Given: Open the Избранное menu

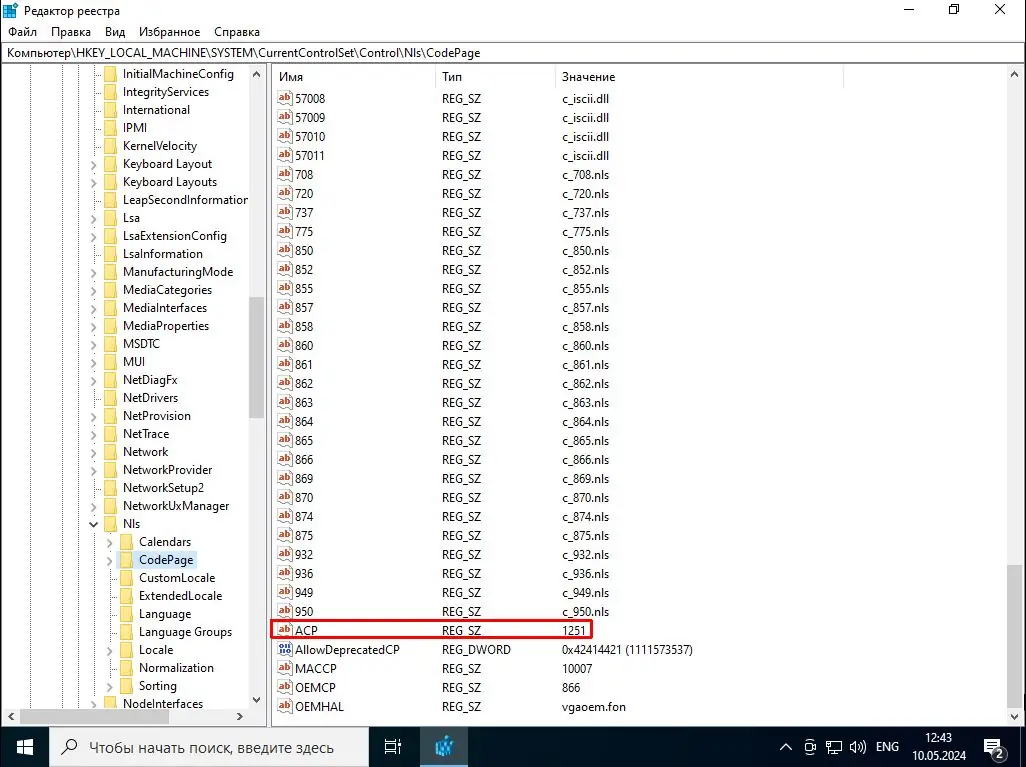Looking at the screenshot, I should point(169,31).
